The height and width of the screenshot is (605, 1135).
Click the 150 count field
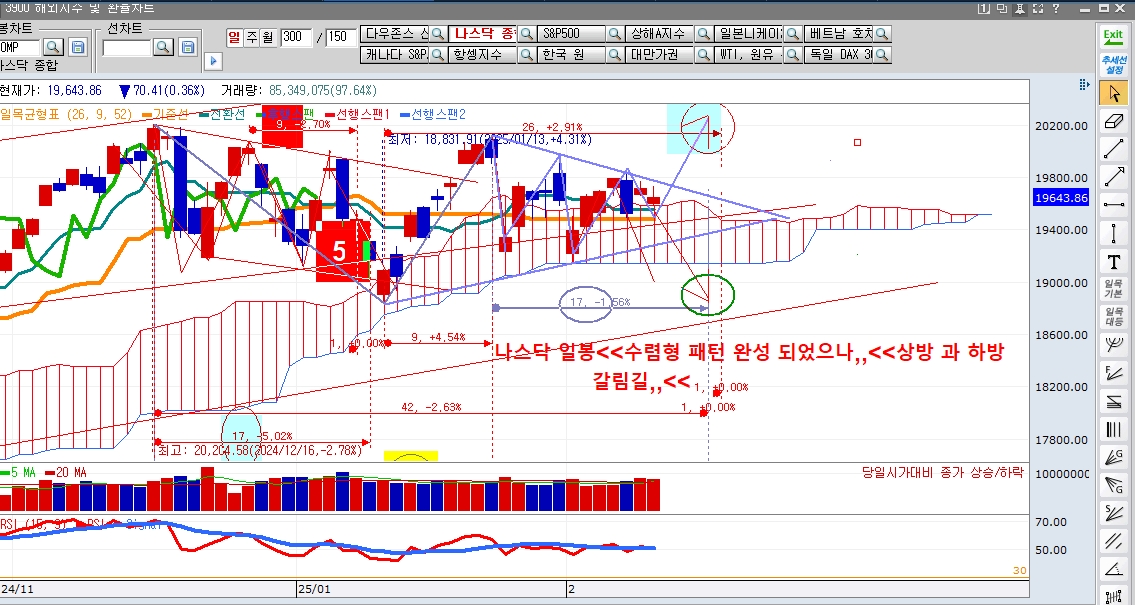pos(341,38)
